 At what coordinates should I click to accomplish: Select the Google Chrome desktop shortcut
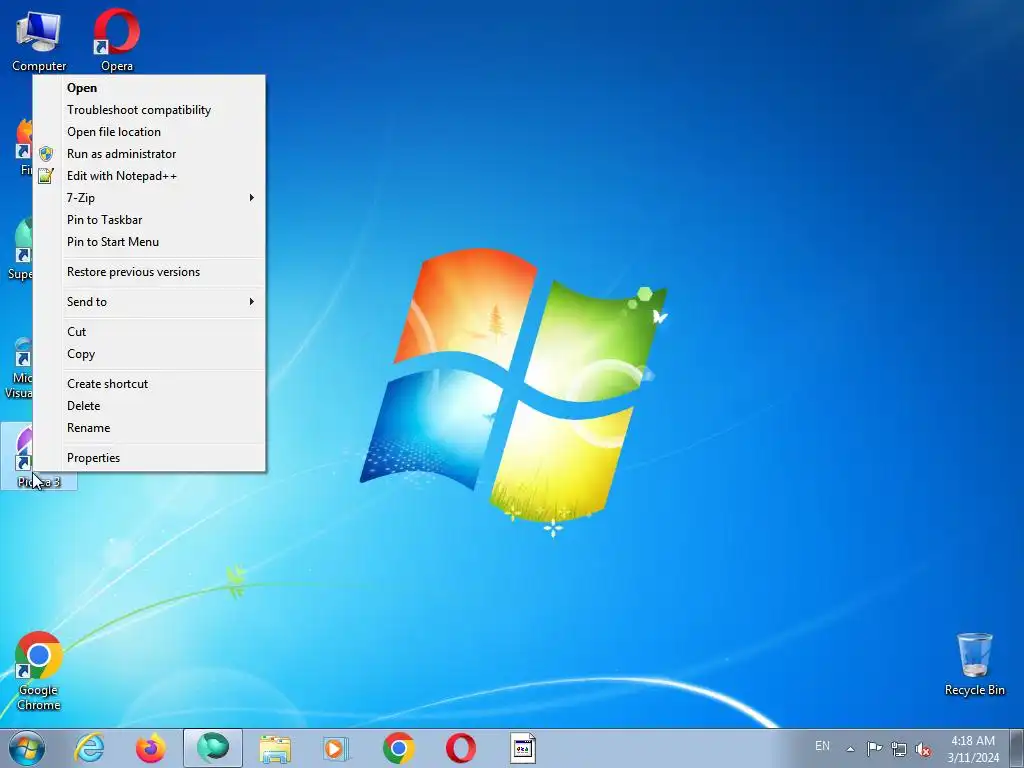[x=39, y=671]
